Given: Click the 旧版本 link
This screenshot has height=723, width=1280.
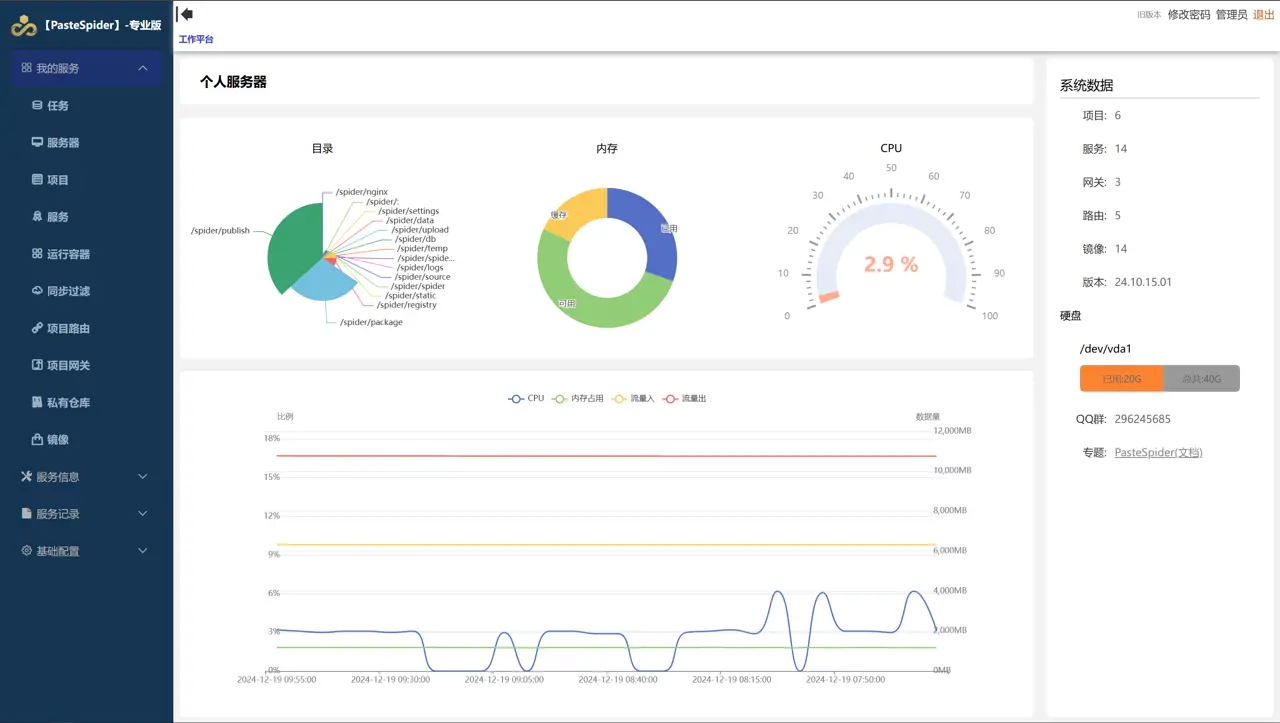Looking at the screenshot, I should pos(1149,15).
